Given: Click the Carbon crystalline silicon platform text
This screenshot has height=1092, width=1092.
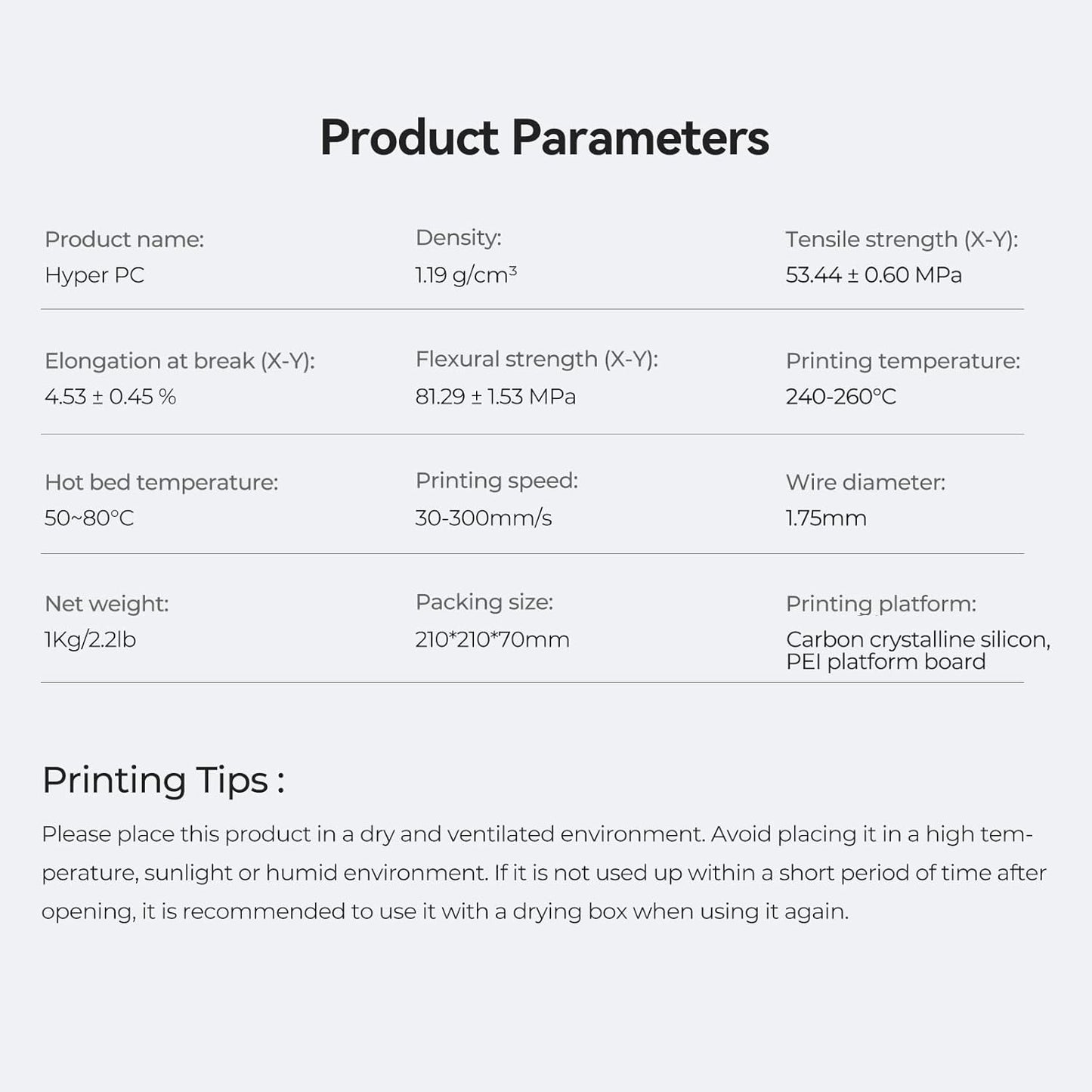Looking at the screenshot, I should click(917, 640).
